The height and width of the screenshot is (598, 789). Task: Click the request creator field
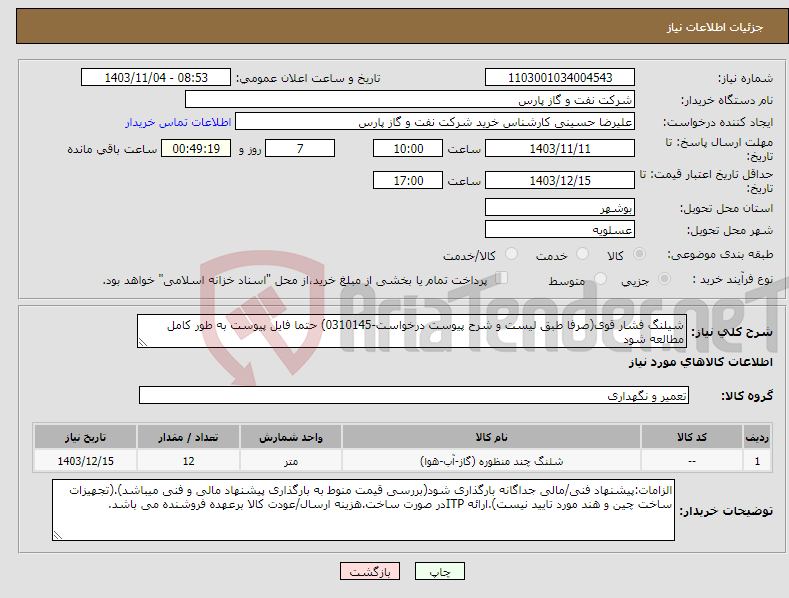point(435,121)
